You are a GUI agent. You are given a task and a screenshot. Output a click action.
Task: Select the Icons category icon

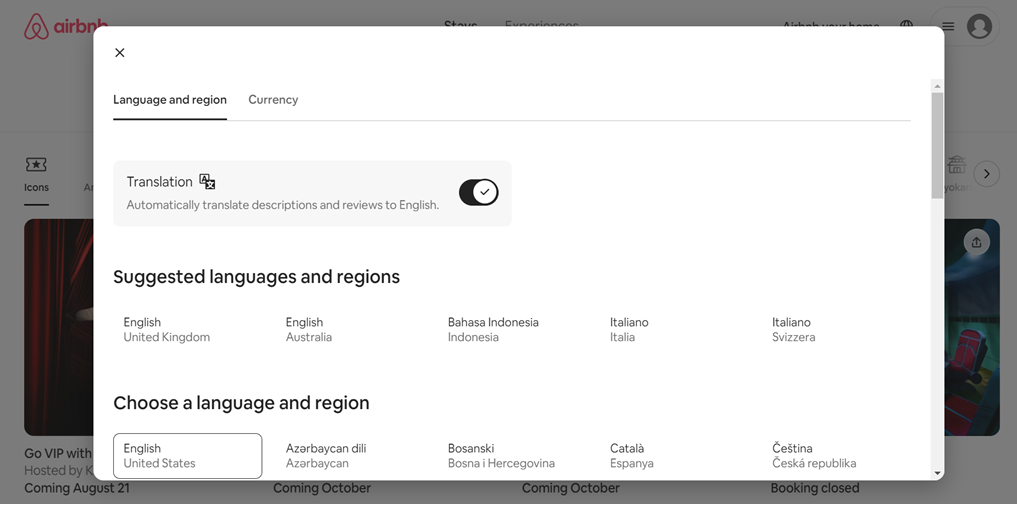coord(36,165)
